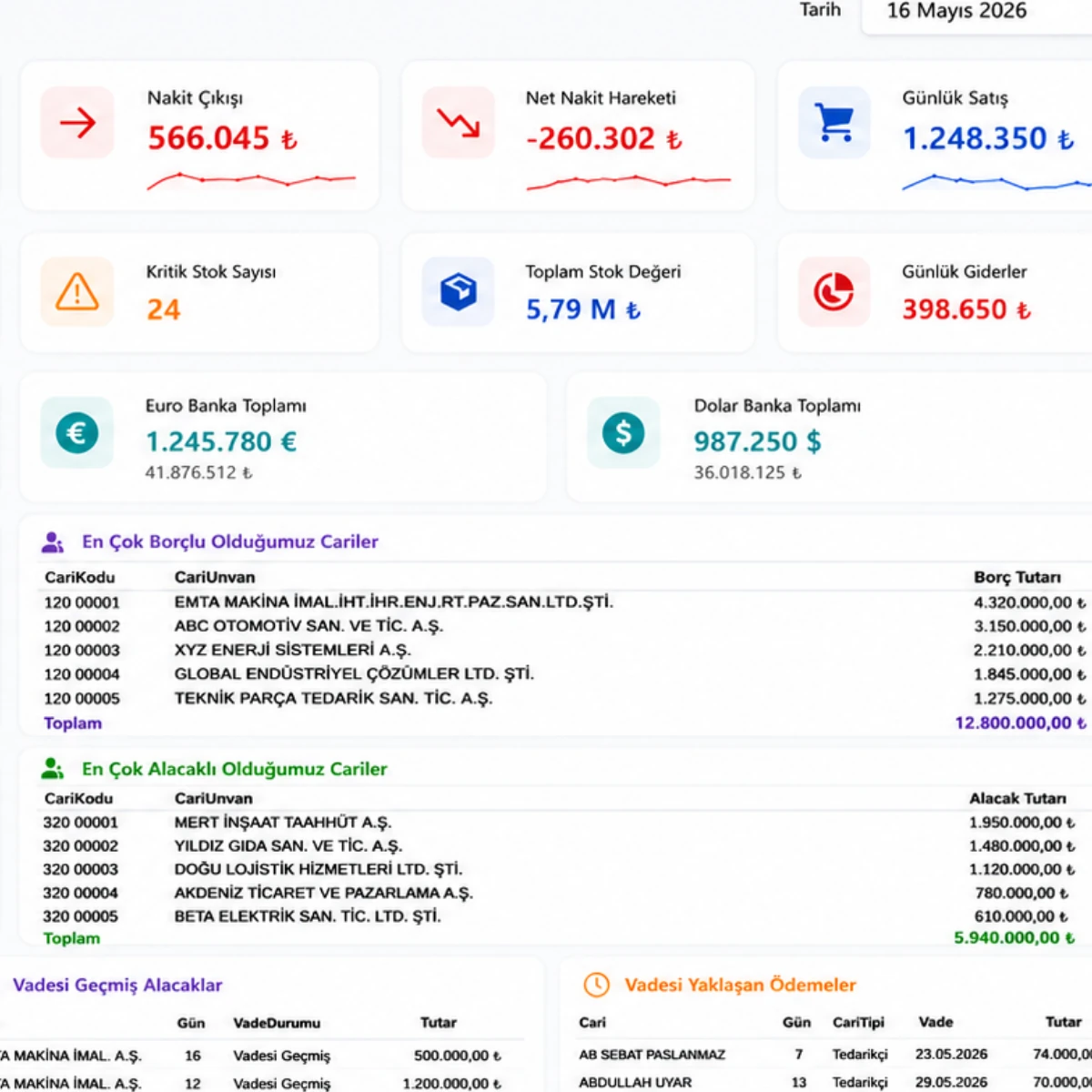Select the EMTA MAKİNA row in debts table
1092x1092 pixels.
click(x=564, y=602)
